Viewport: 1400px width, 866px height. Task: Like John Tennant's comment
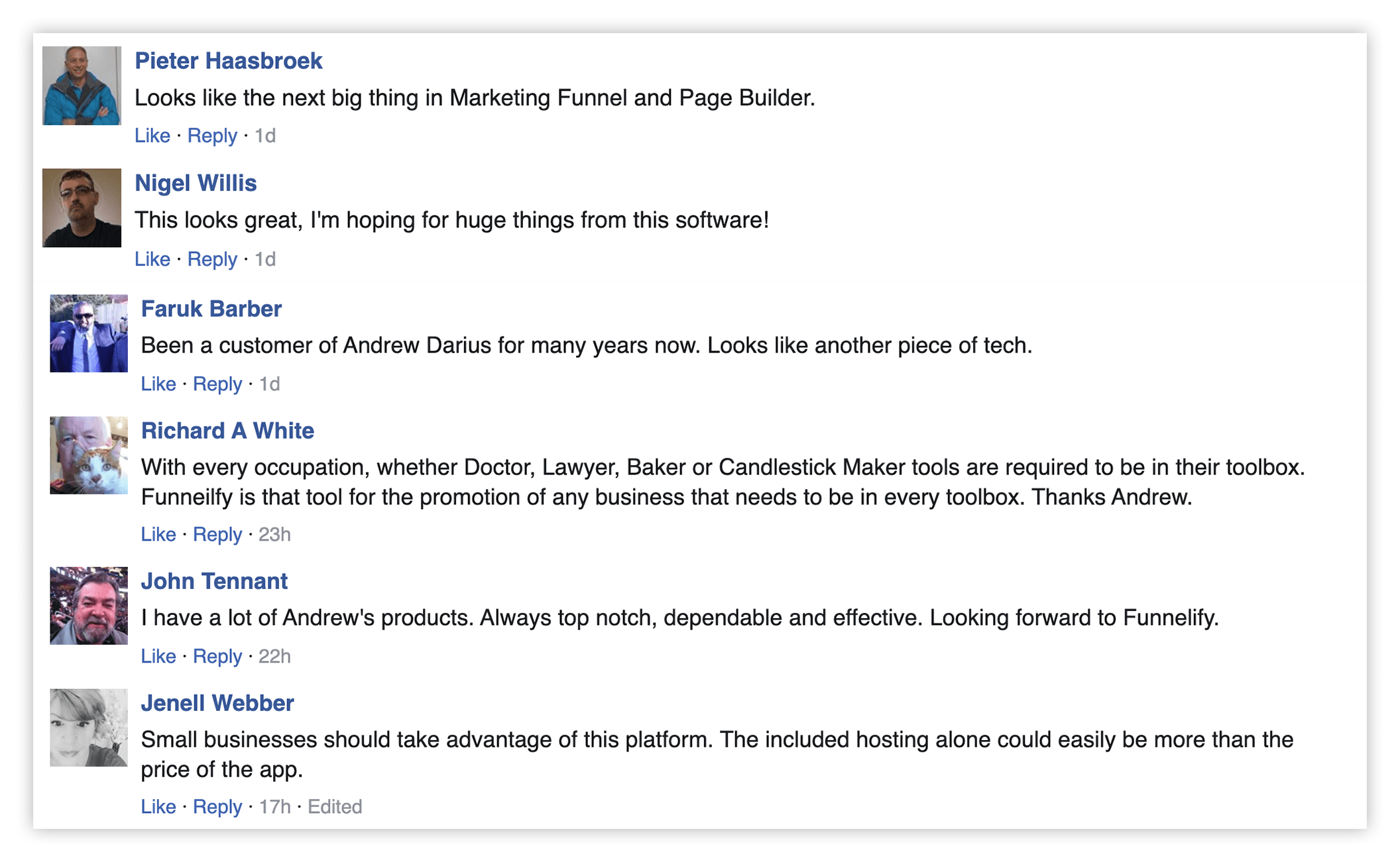pyautogui.click(x=158, y=656)
